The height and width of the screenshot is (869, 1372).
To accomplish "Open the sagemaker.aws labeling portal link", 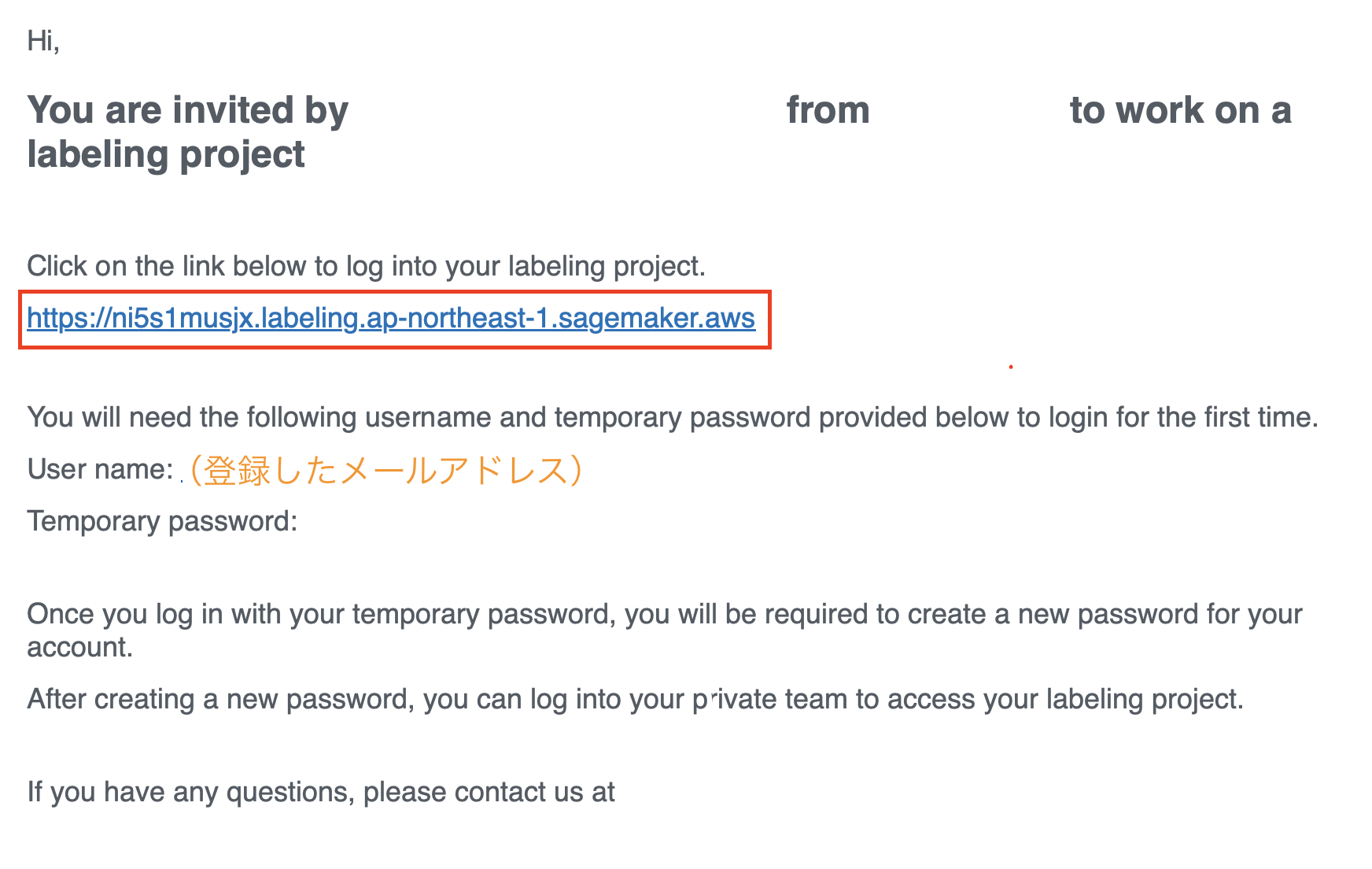I will tap(391, 318).
